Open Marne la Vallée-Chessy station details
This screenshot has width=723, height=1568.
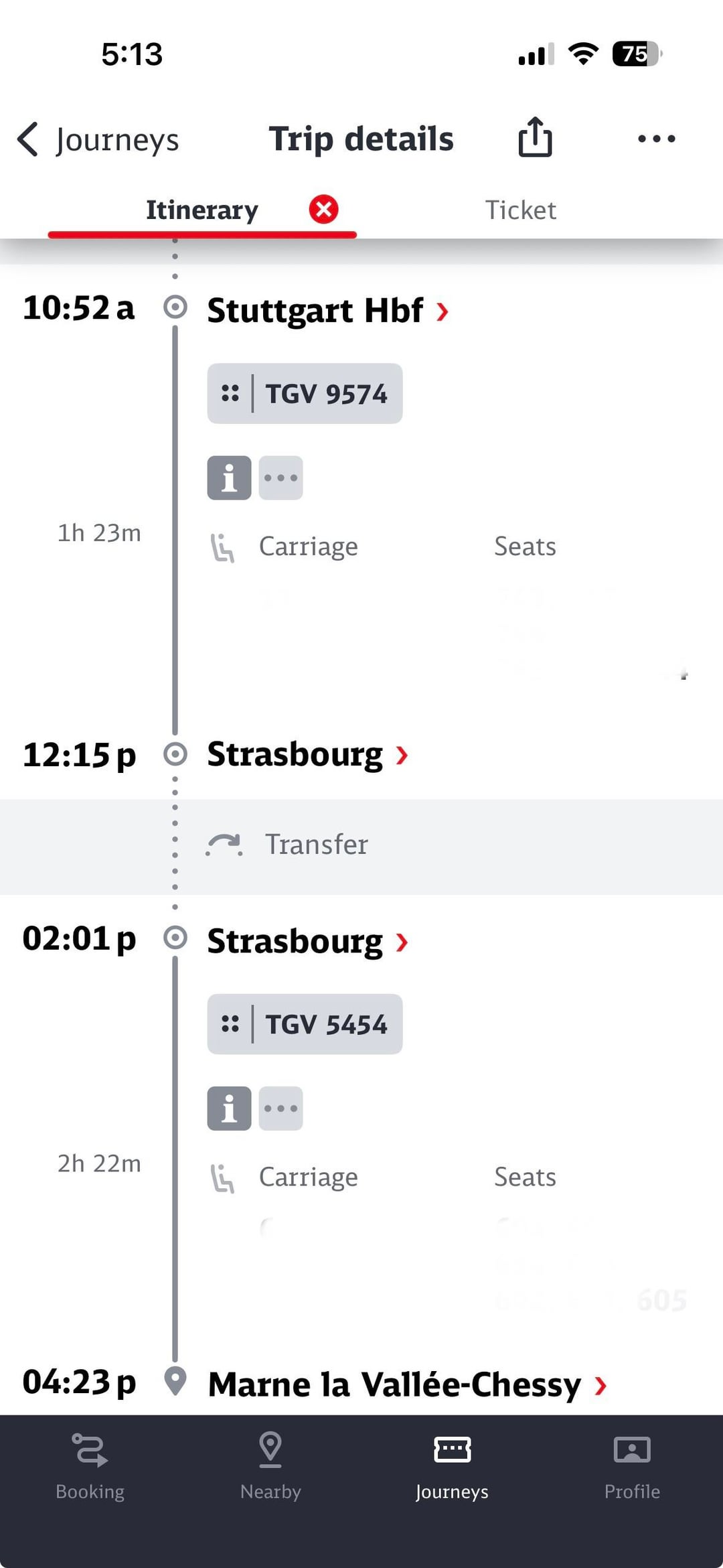pyautogui.click(x=407, y=1384)
